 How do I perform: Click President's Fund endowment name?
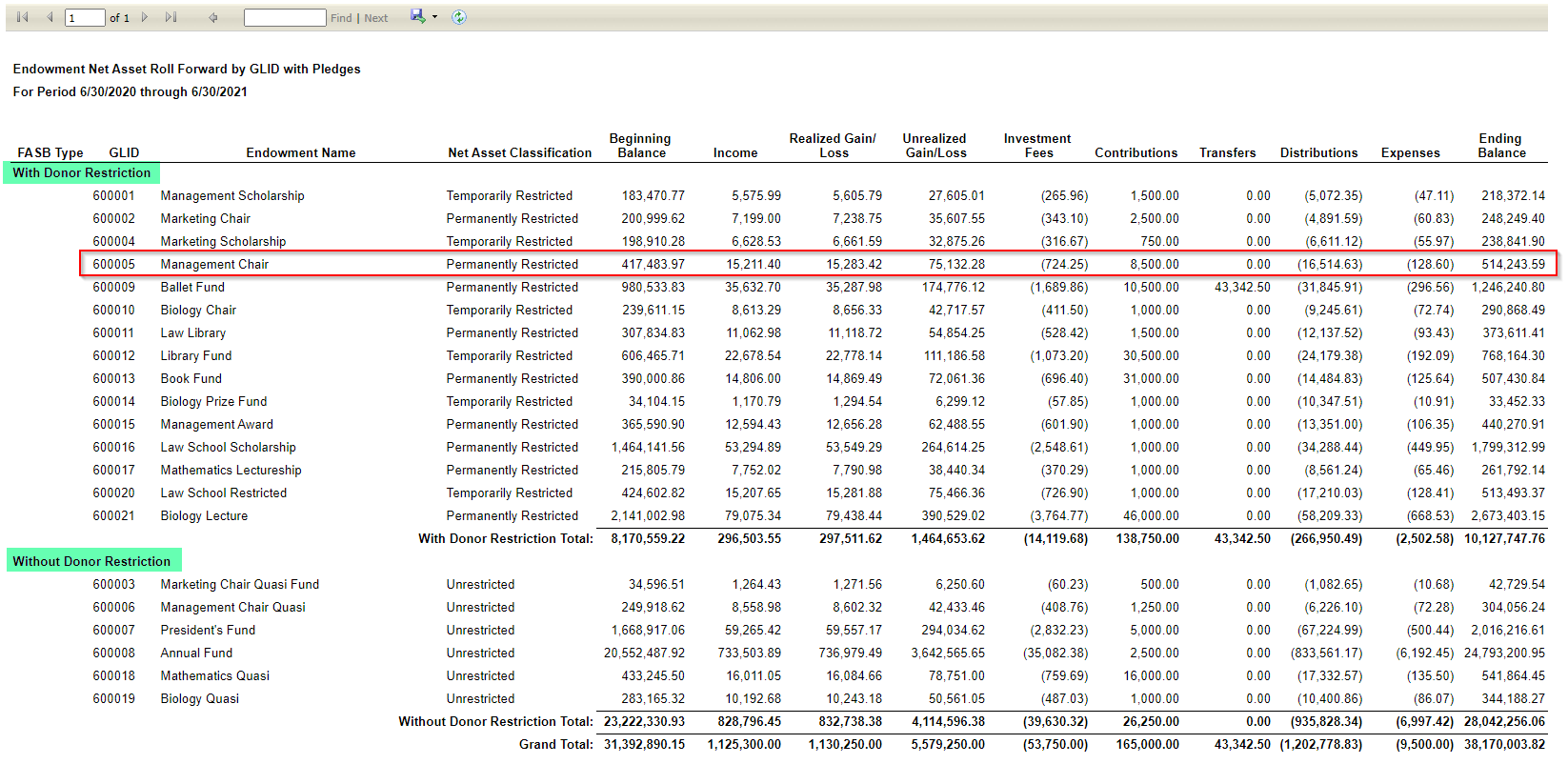208,630
